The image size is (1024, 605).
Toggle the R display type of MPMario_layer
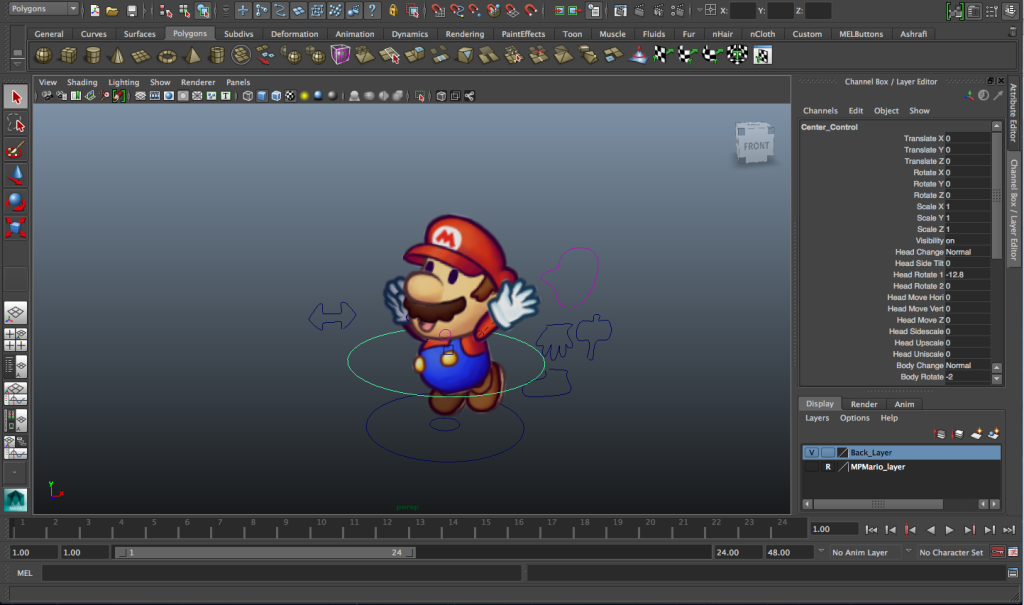[827, 467]
